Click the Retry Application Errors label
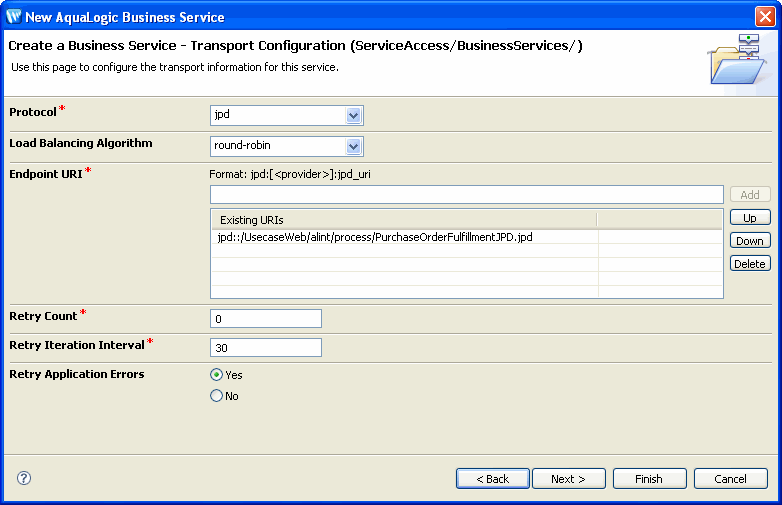The image size is (782, 505). tap(77, 374)
